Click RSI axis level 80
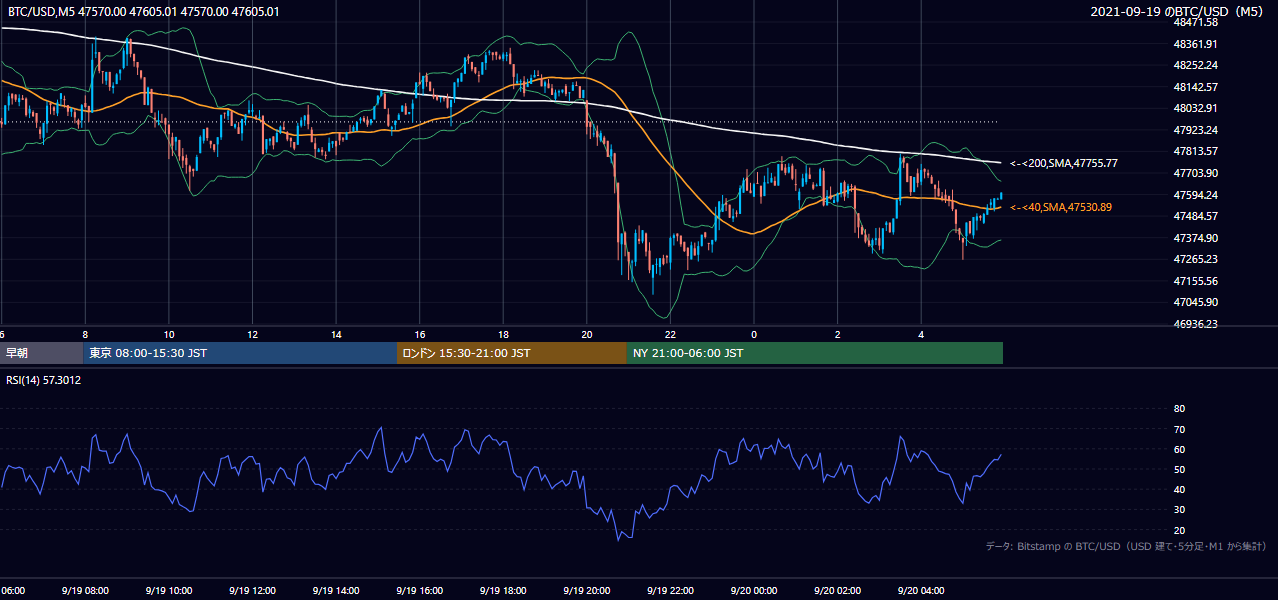The image size is (1278, 600). point(1179,409)
